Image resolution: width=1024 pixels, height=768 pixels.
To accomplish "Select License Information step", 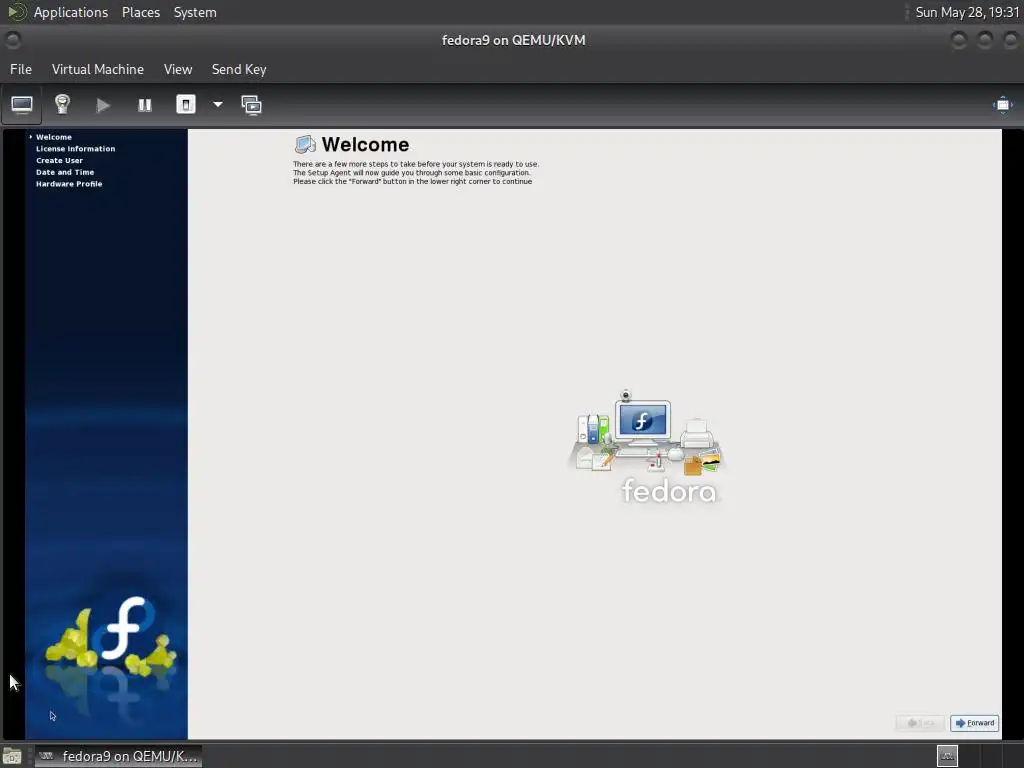I will 75,149.
